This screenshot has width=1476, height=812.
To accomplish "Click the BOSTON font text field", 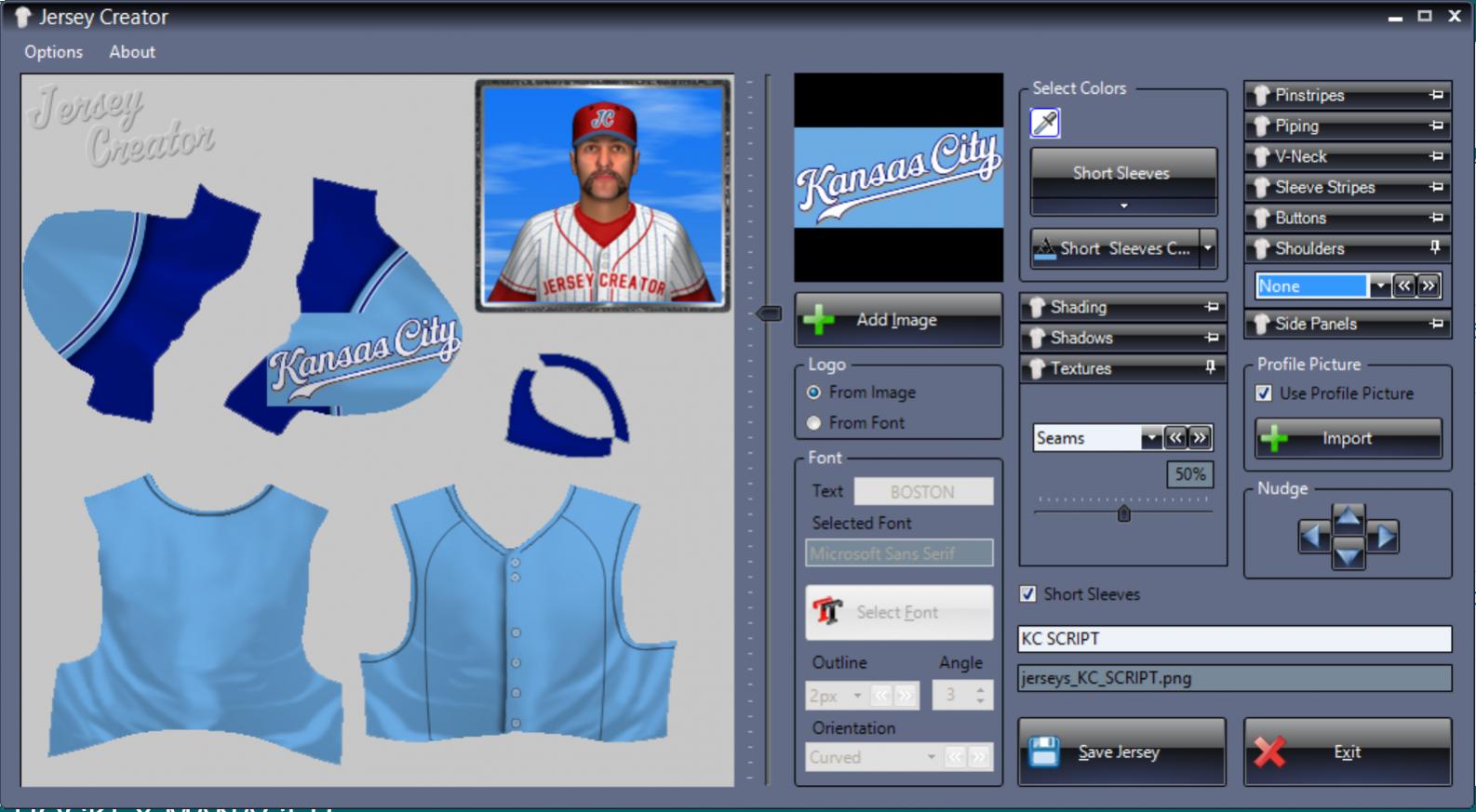I will pyautogui.click(x=923, y=491).
